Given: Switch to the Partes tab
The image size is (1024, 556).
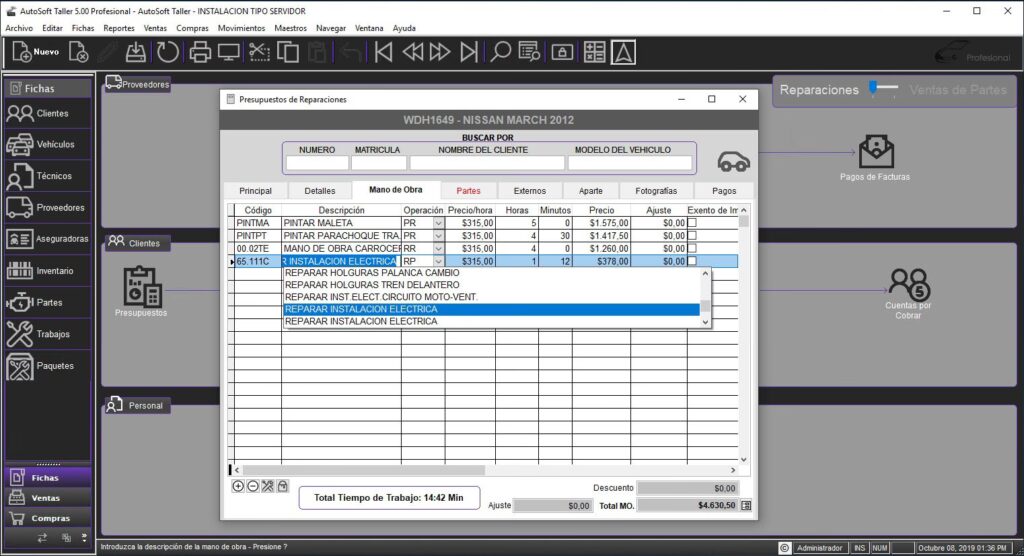Looking at the screenshot, I should pos(468,190).
